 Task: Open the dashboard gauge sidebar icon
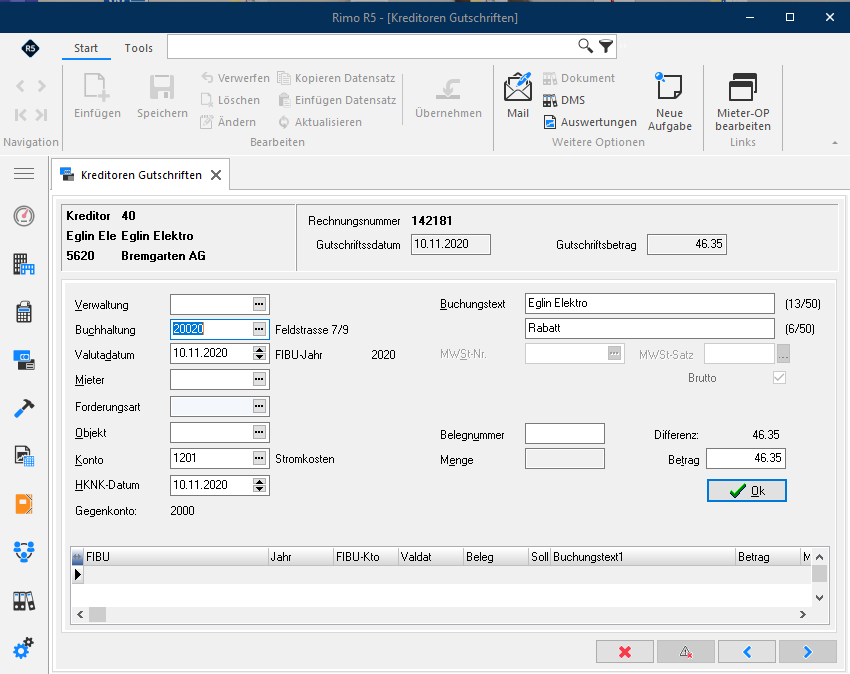24,216
